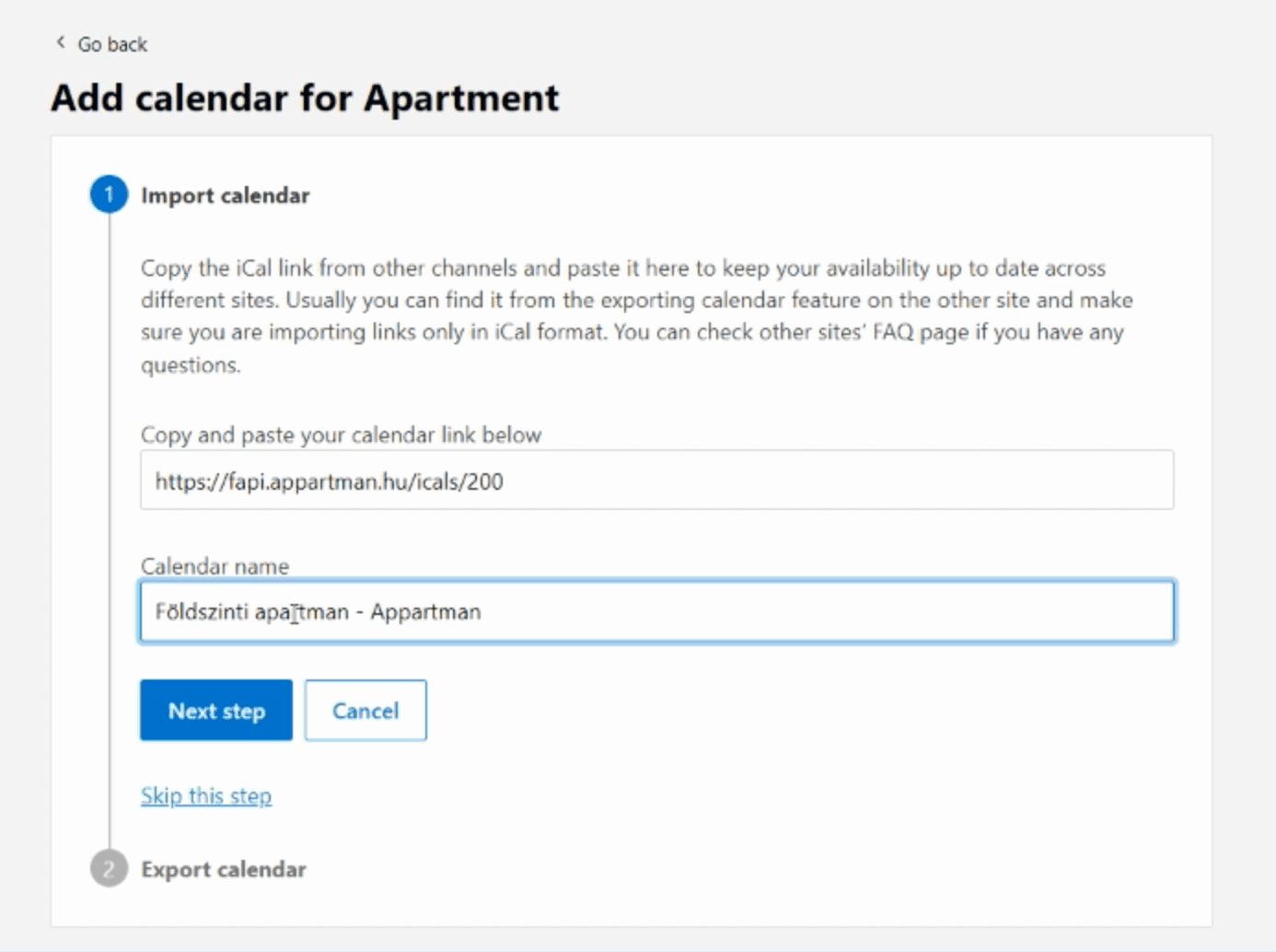Select the step 2 circle indicator
Viewport: 1276px width, 952px height.
point(109,869)
